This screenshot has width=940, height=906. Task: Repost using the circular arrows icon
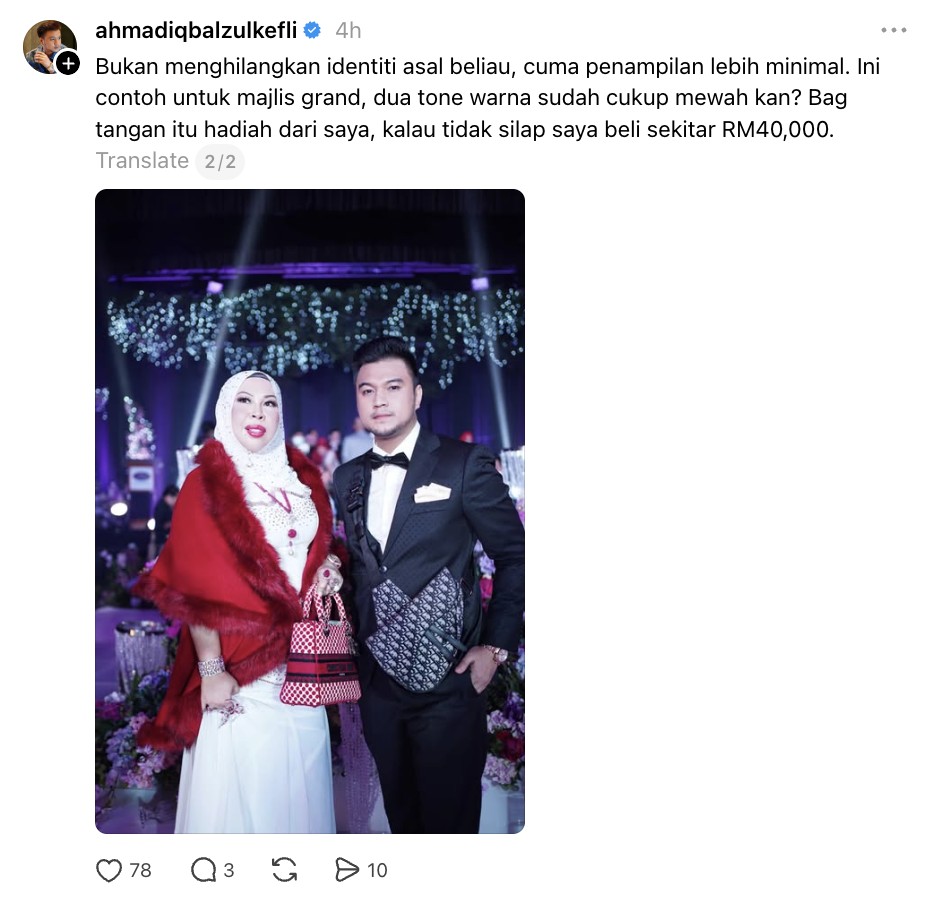[x=284, y=869]
